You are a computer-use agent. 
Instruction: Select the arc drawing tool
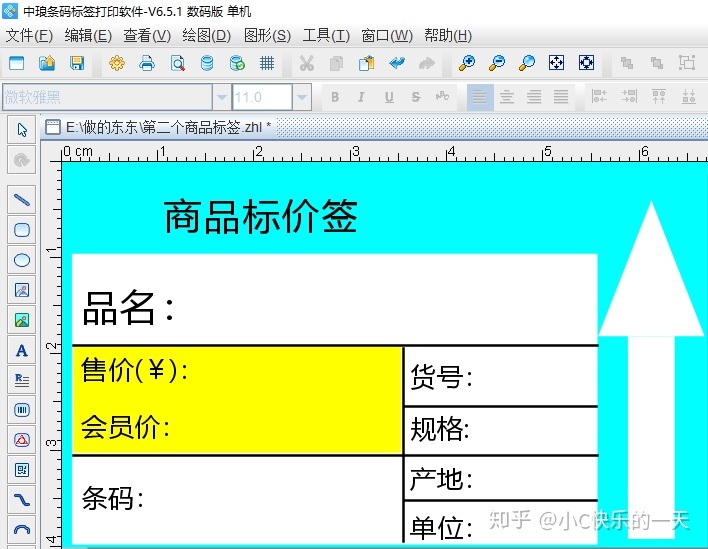22,529
